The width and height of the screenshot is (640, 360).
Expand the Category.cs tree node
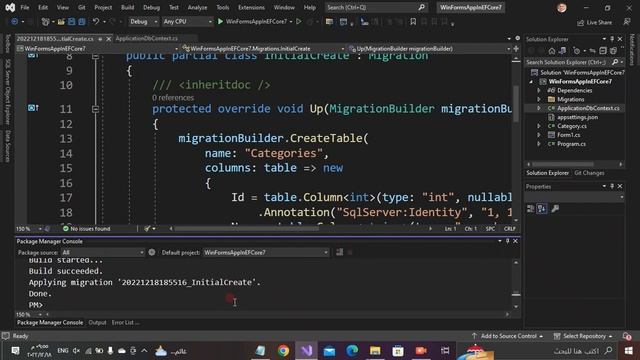(x=539, y=126)
